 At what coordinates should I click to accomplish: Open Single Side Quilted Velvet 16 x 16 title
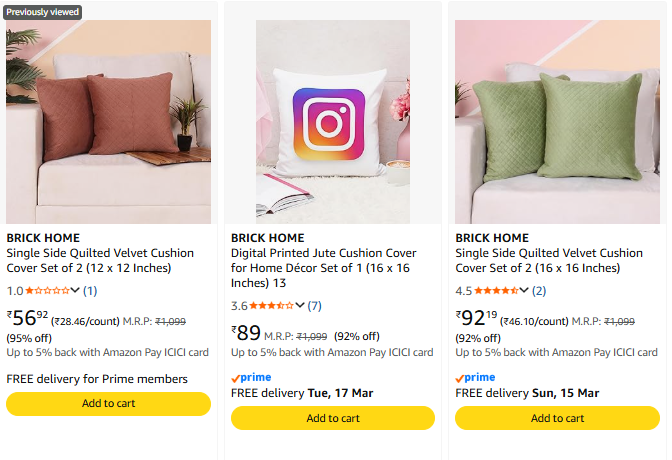(x=548, y=260)
